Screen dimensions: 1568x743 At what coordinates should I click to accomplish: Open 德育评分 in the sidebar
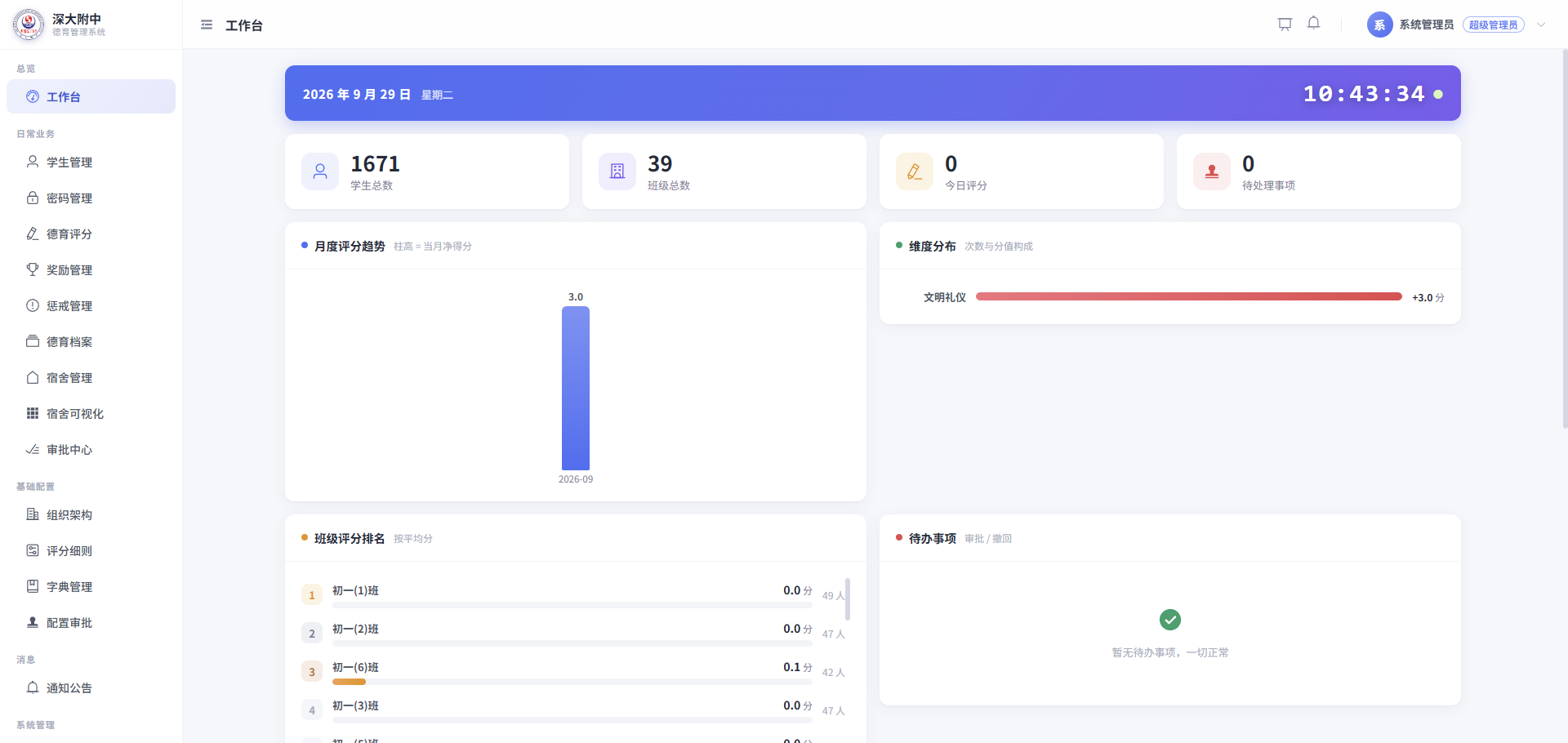tap(91, 234)
